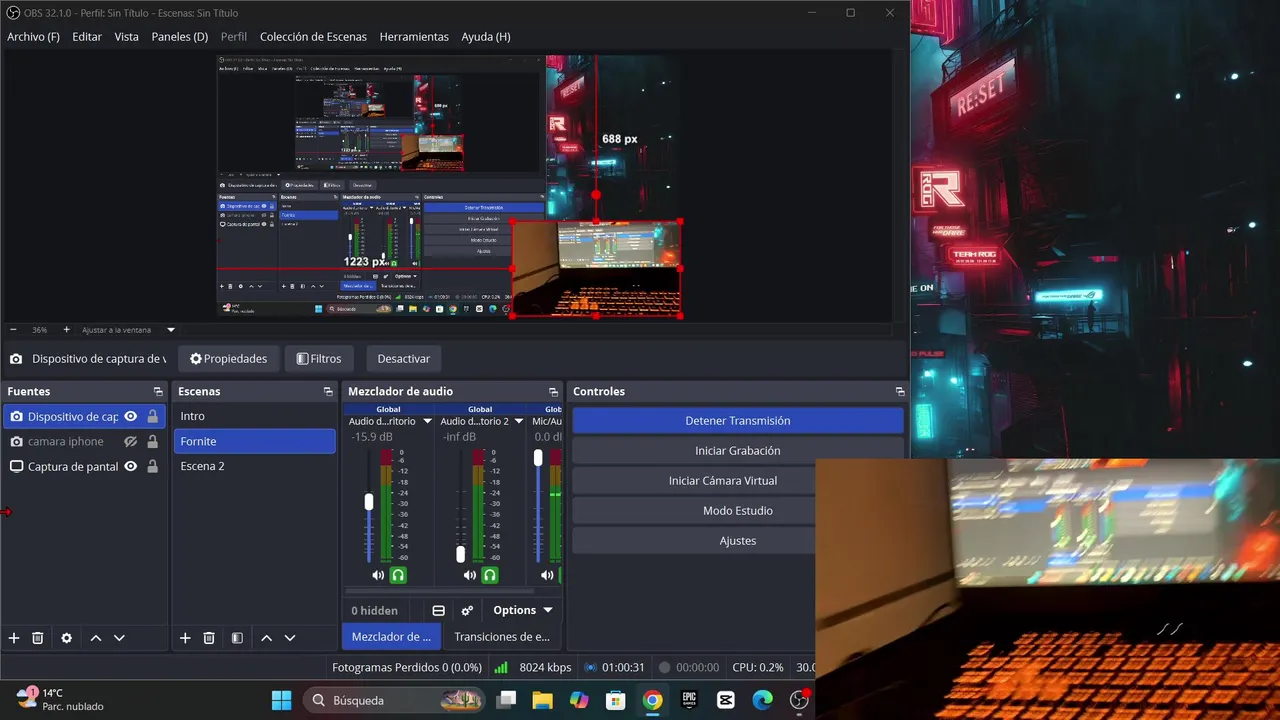Select the Intro scene
This screenshot has width=1280, height=720.
point(255,416)
